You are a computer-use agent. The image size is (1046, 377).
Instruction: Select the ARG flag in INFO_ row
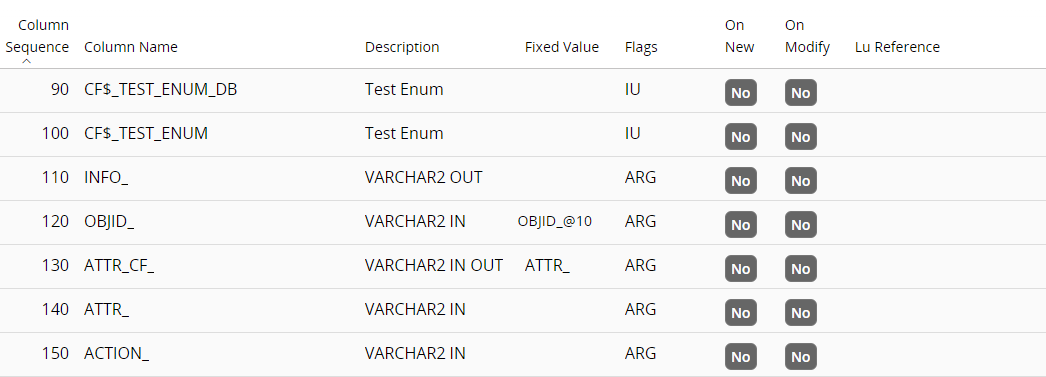point(640,177)
